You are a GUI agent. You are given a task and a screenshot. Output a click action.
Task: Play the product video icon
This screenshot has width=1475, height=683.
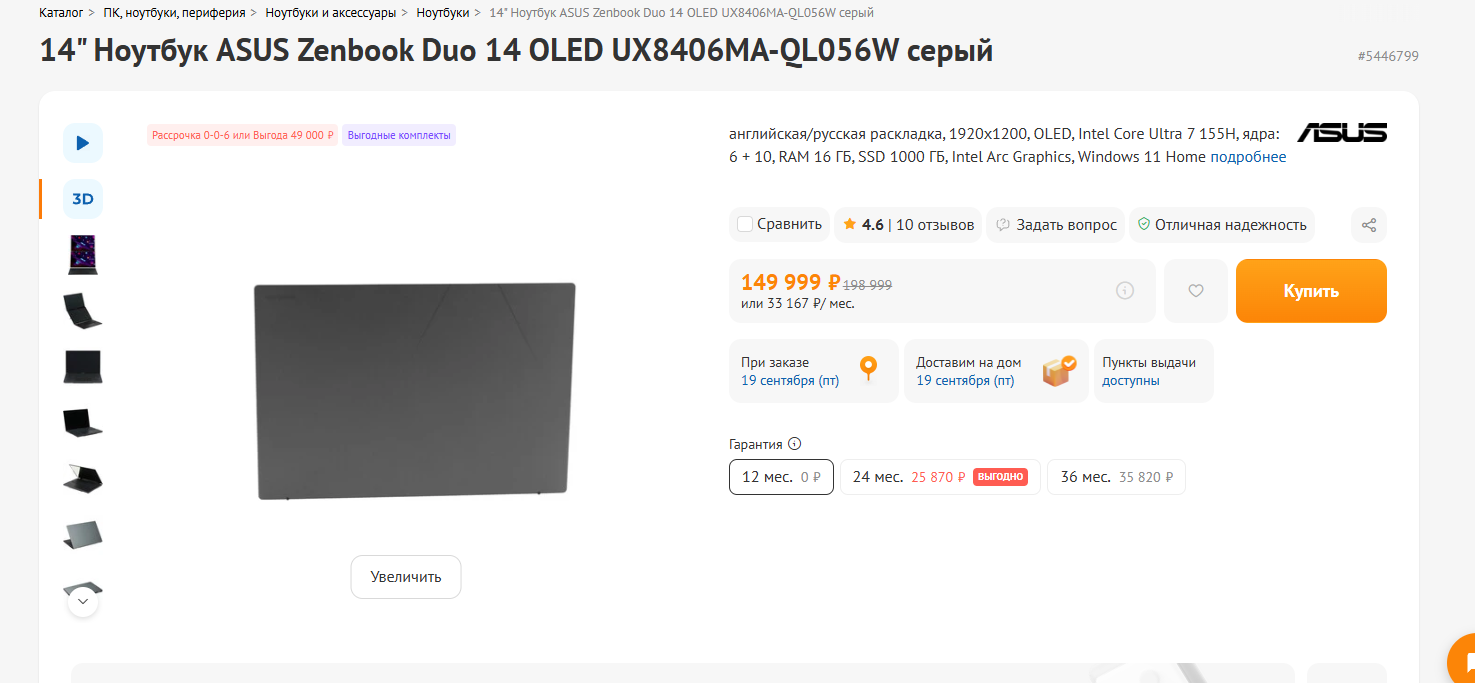[x=83, y=143]
